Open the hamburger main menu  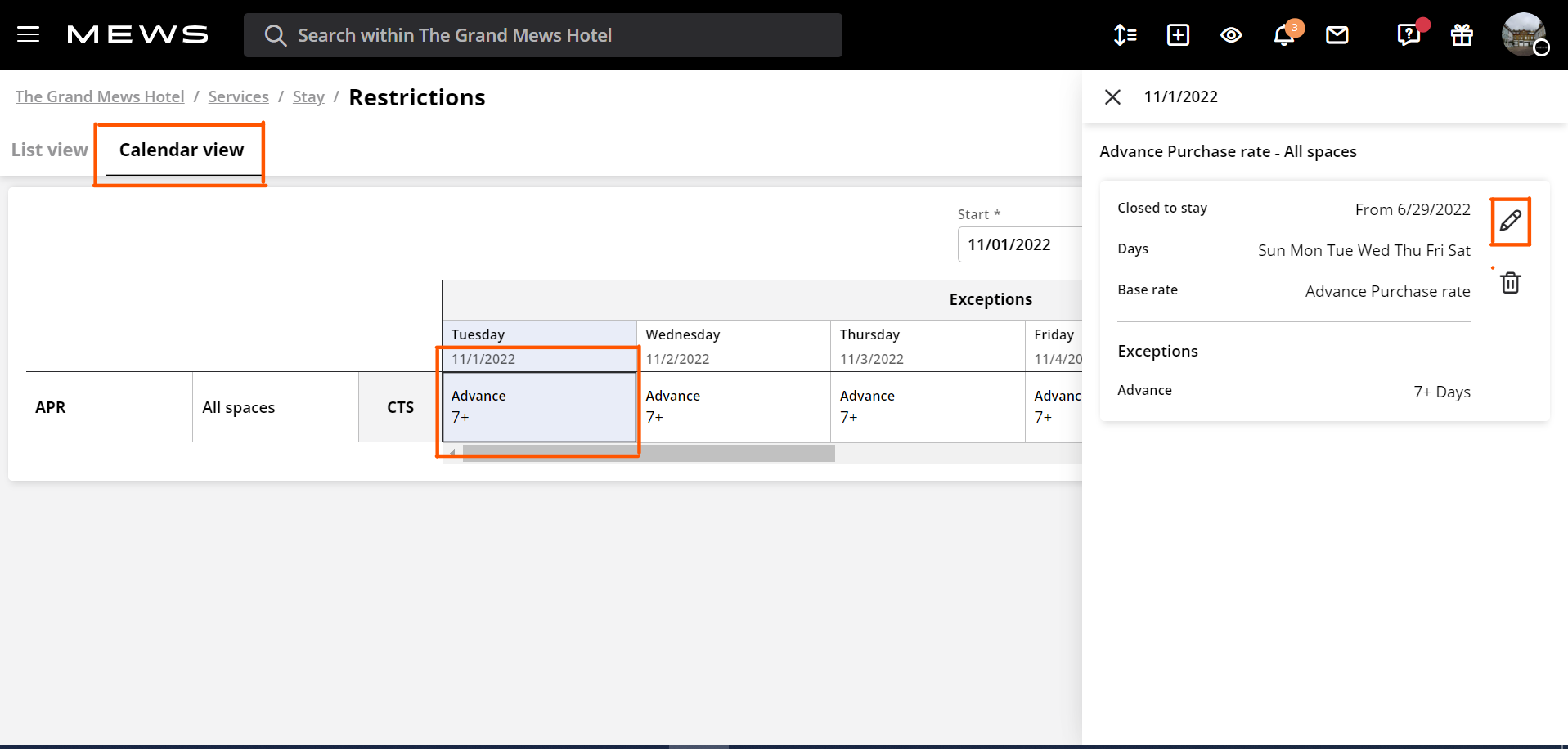(29, 34)
